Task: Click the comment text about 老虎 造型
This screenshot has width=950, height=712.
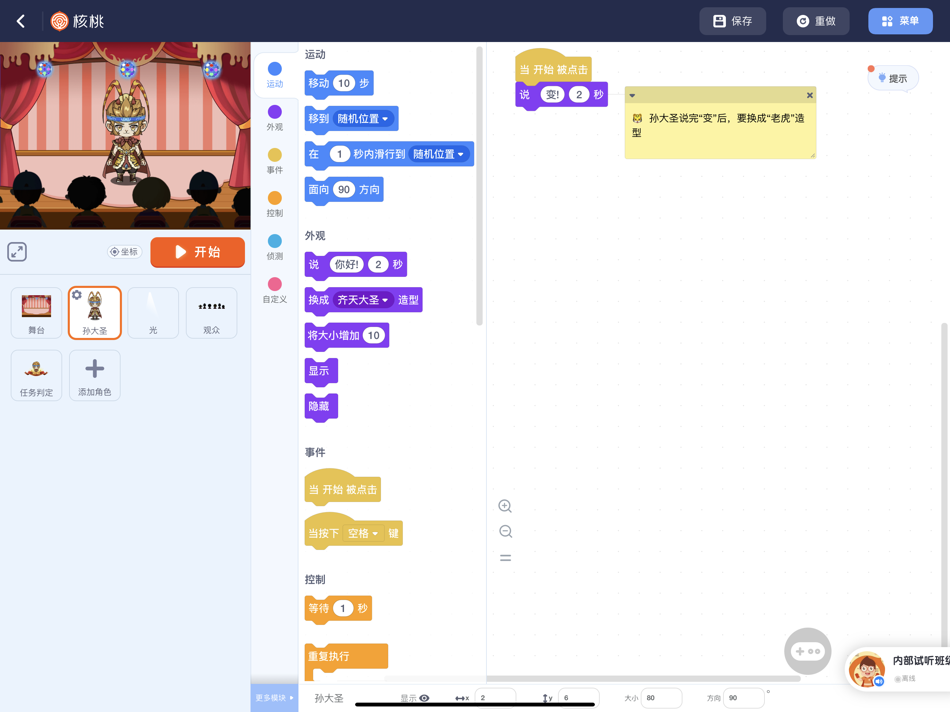Action: [720, 125]
